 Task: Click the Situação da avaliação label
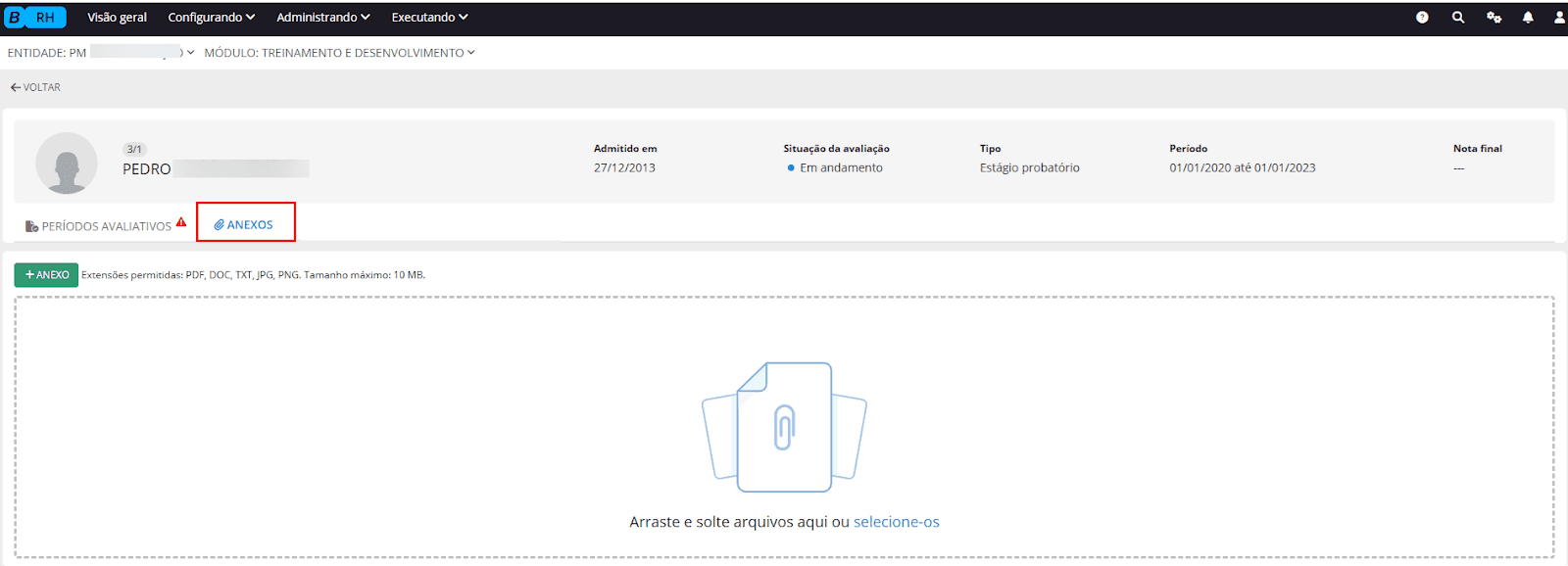pyautogui.click(x=836, y=149)
